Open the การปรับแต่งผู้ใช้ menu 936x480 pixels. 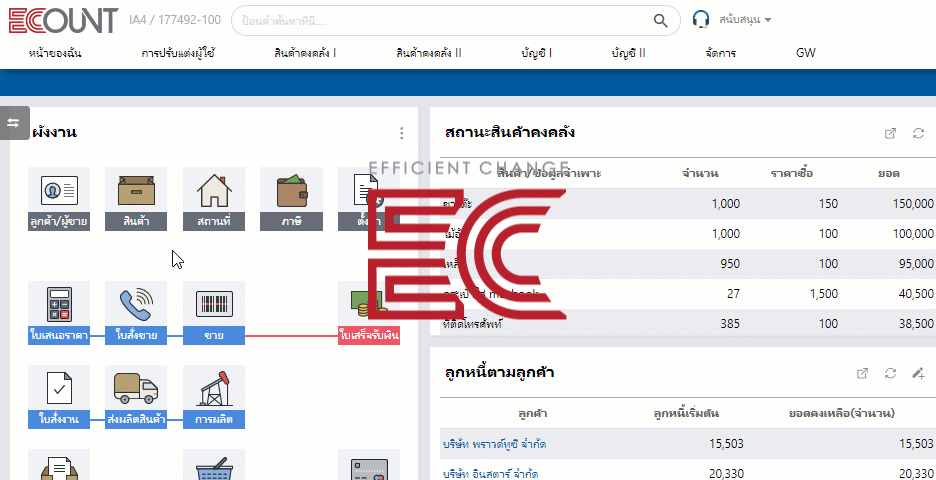(x=178, y=53)
